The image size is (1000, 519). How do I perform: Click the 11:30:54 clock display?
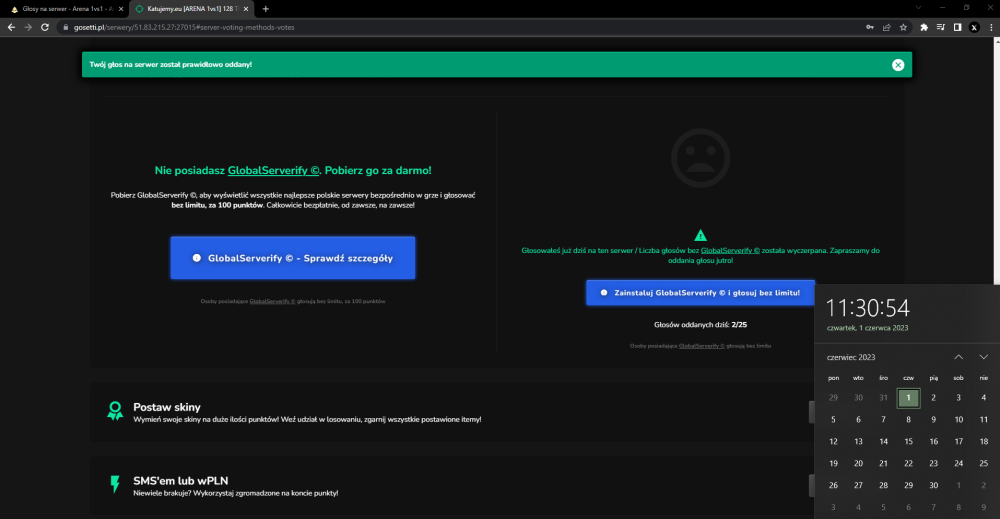867,308
